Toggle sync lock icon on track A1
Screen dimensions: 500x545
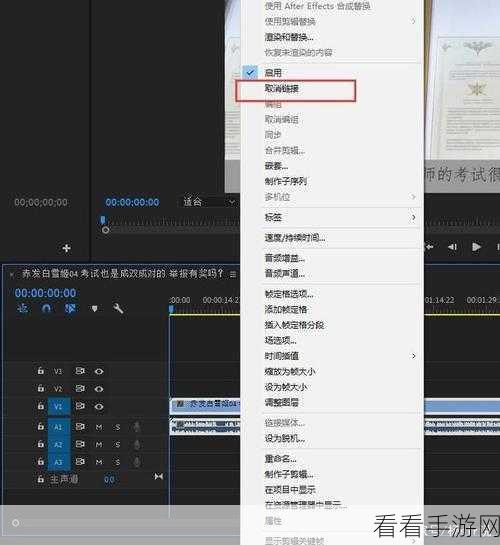[x=80, y=426]
